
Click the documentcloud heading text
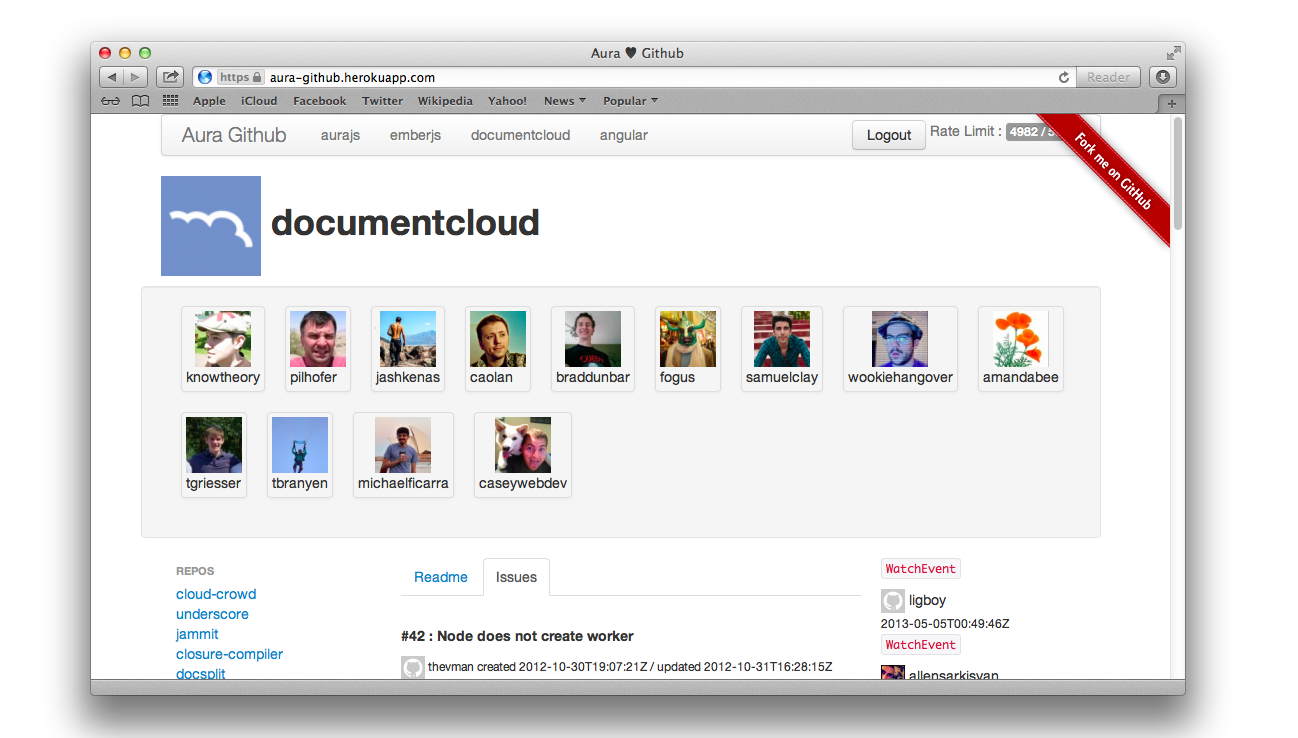coord(405,222)
